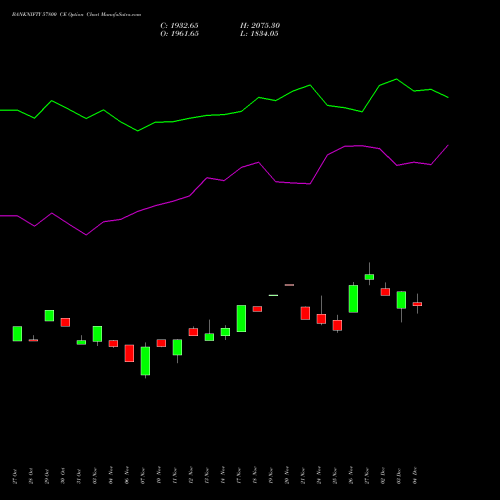Select the low value L: 1834.05
This screenshot has width=500, height=500.
[259, 34]
